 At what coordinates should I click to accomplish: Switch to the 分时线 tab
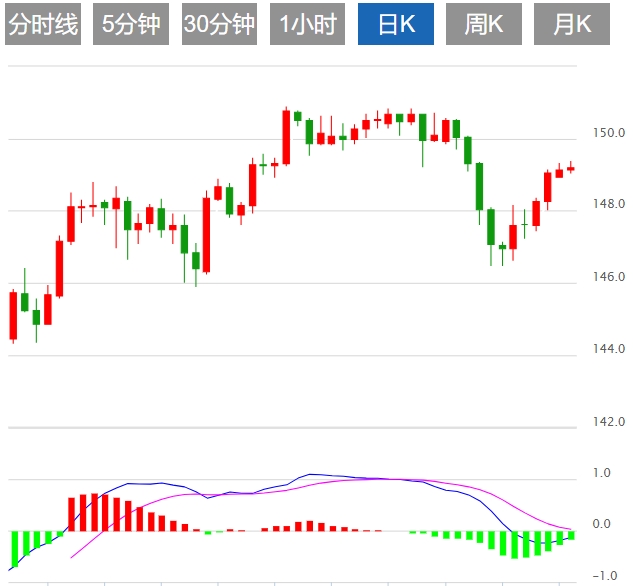click(x=42, y=25)
